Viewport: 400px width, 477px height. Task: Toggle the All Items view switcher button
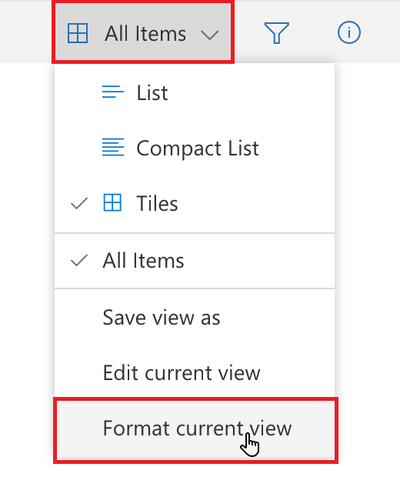click(x=143, y=33)
